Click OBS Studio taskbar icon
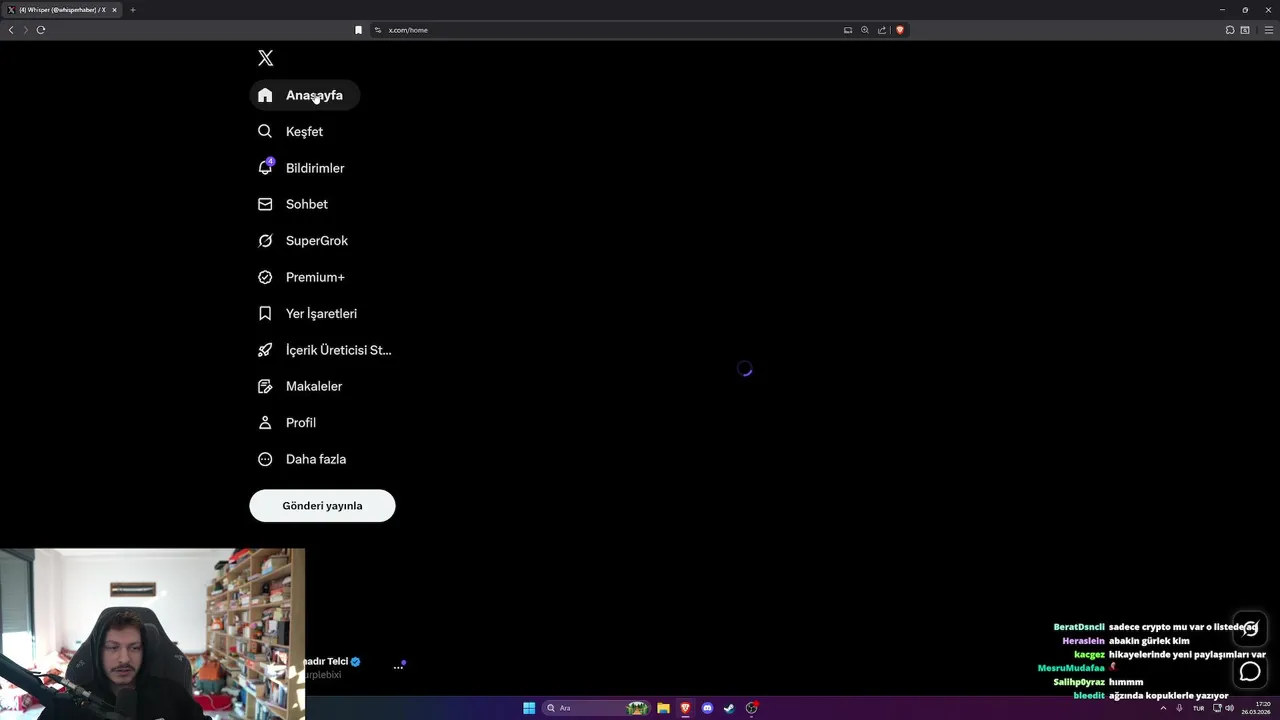 pos(751,708)
